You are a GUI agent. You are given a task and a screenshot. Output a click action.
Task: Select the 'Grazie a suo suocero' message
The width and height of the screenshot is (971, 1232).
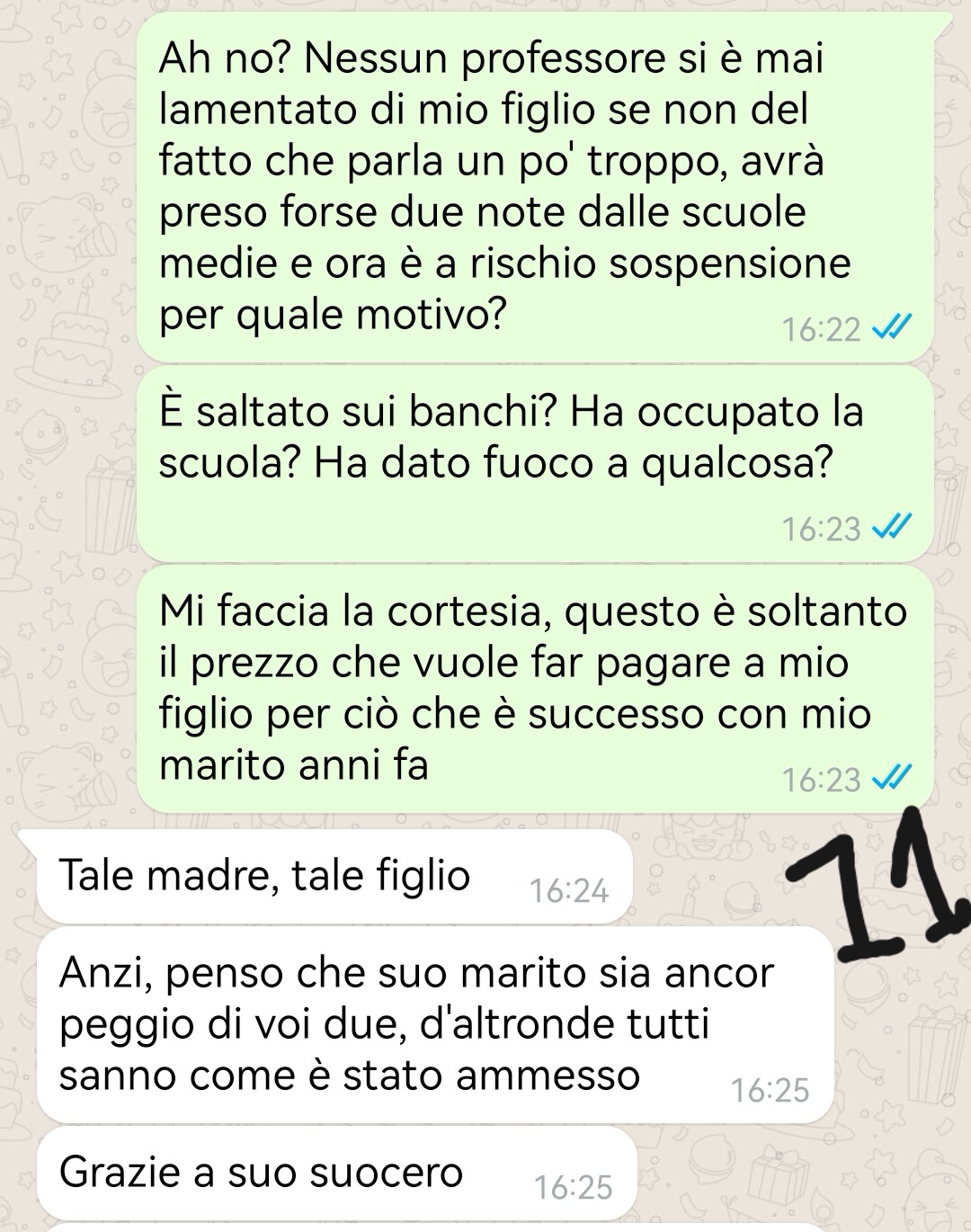[337, 1174]
